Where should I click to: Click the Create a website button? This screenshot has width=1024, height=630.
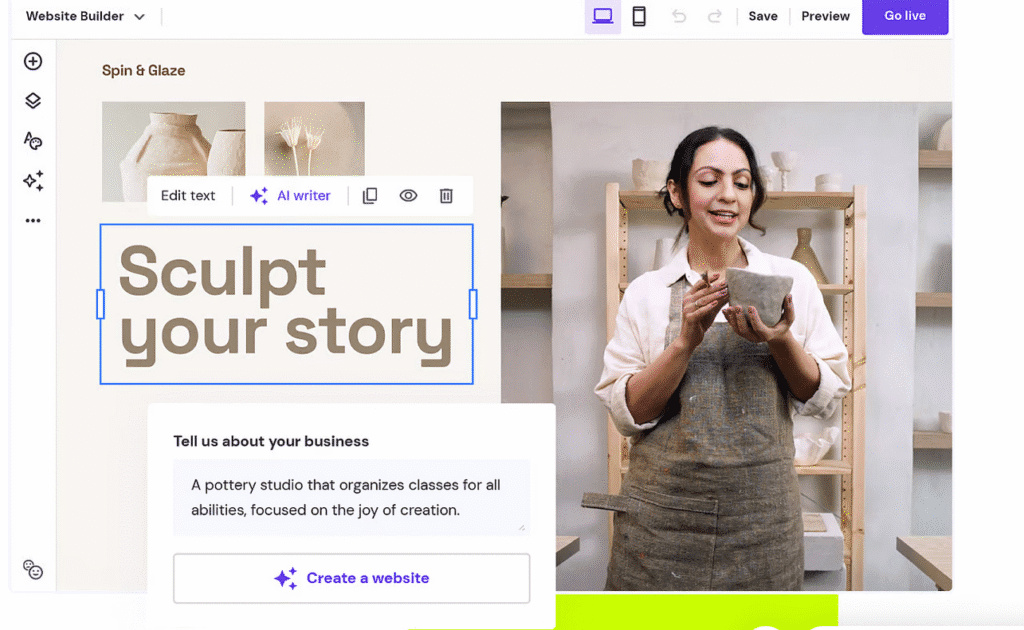(351, 578)
